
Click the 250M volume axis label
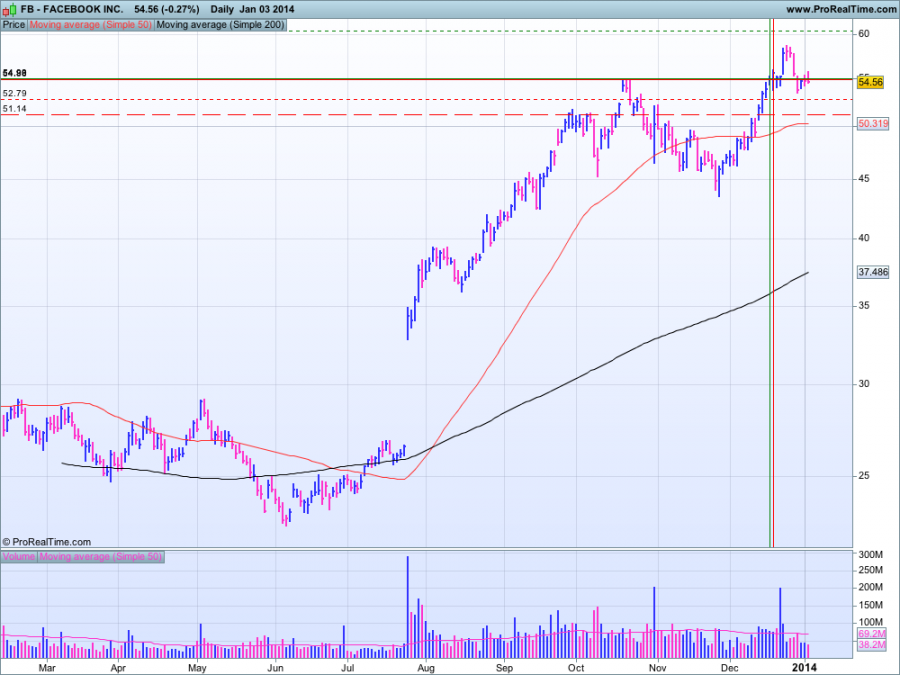coord(871,570)
